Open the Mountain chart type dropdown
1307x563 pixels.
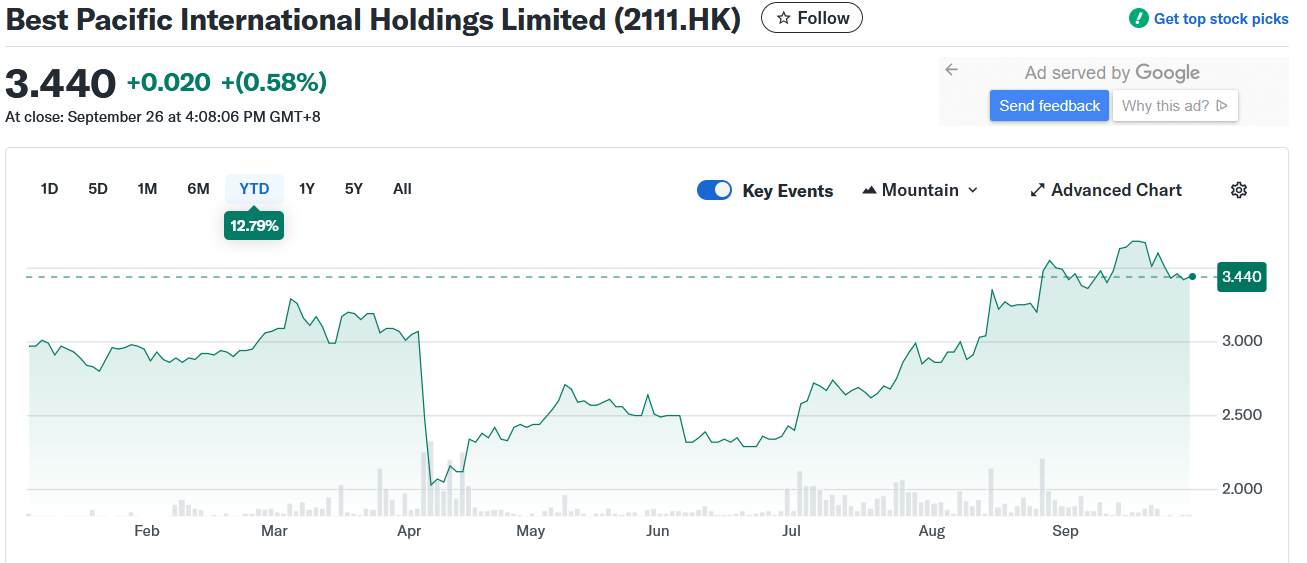(920, 190)
